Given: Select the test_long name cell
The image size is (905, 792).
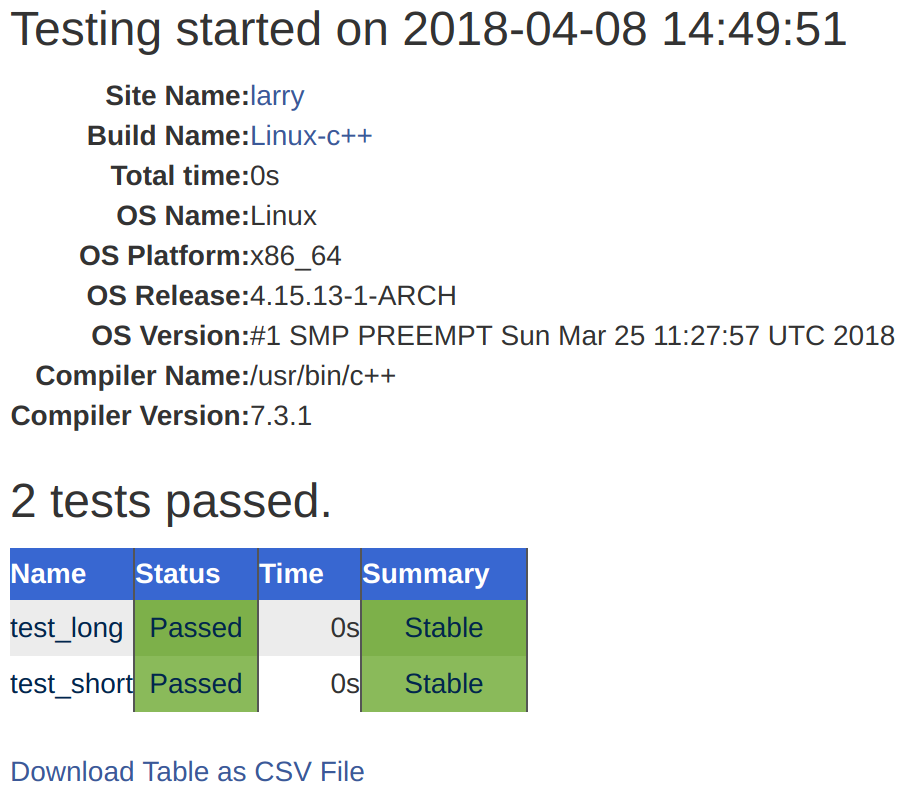Looking at the screenshot, I should [67, 628].
